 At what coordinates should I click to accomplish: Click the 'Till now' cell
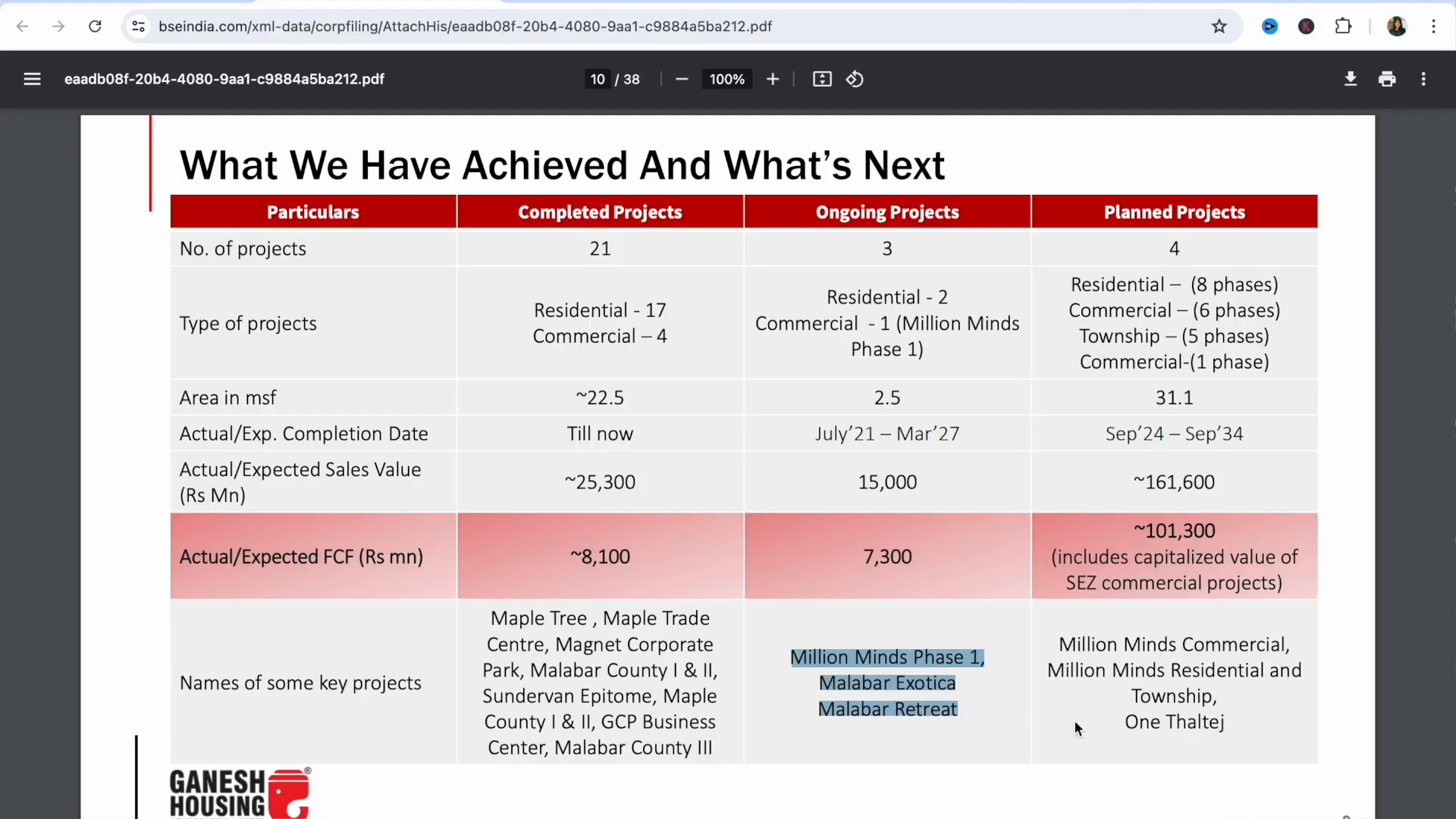pyautogui.click(x=600, y=434)
